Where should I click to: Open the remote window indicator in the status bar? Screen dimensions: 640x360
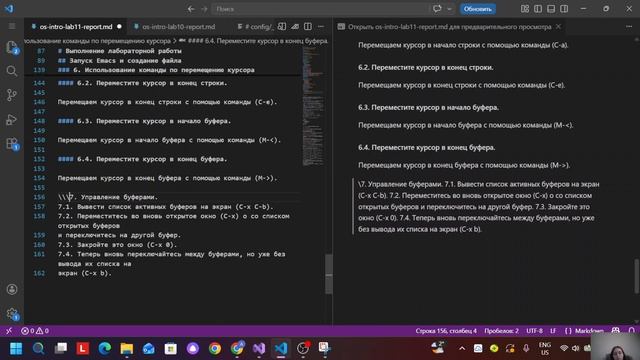(9, 331)
